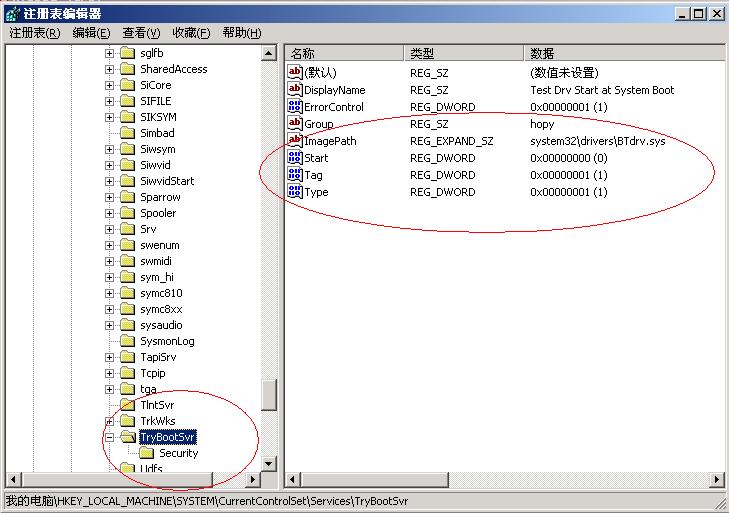The height and width of the screenshot is (513, 729).
Task: Click the swenum folder icon
Action: (x=127, y=245)
